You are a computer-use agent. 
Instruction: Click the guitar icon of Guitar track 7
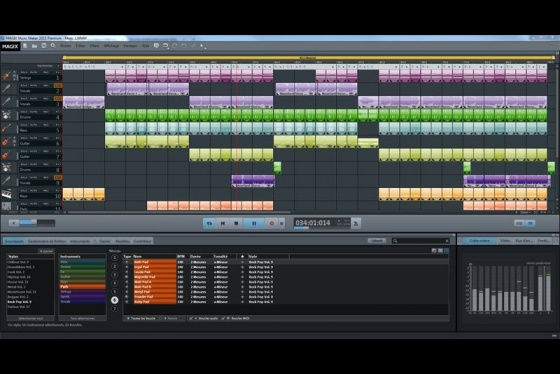pos(6,155)
